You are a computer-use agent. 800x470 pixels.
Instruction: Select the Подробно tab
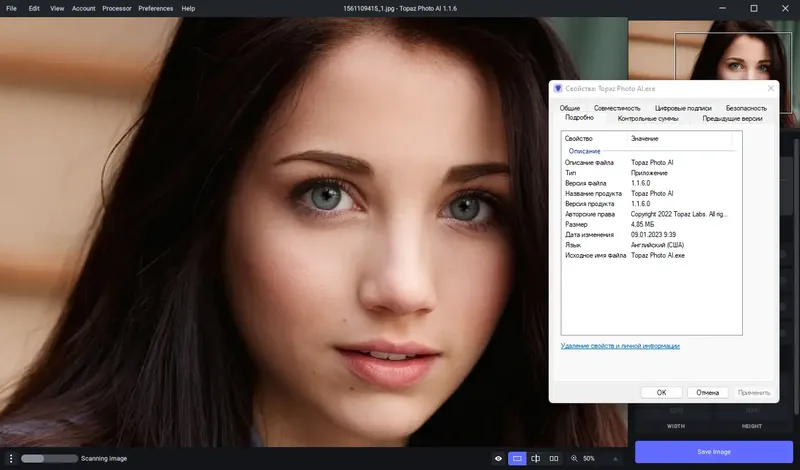(x=579, y=118)
